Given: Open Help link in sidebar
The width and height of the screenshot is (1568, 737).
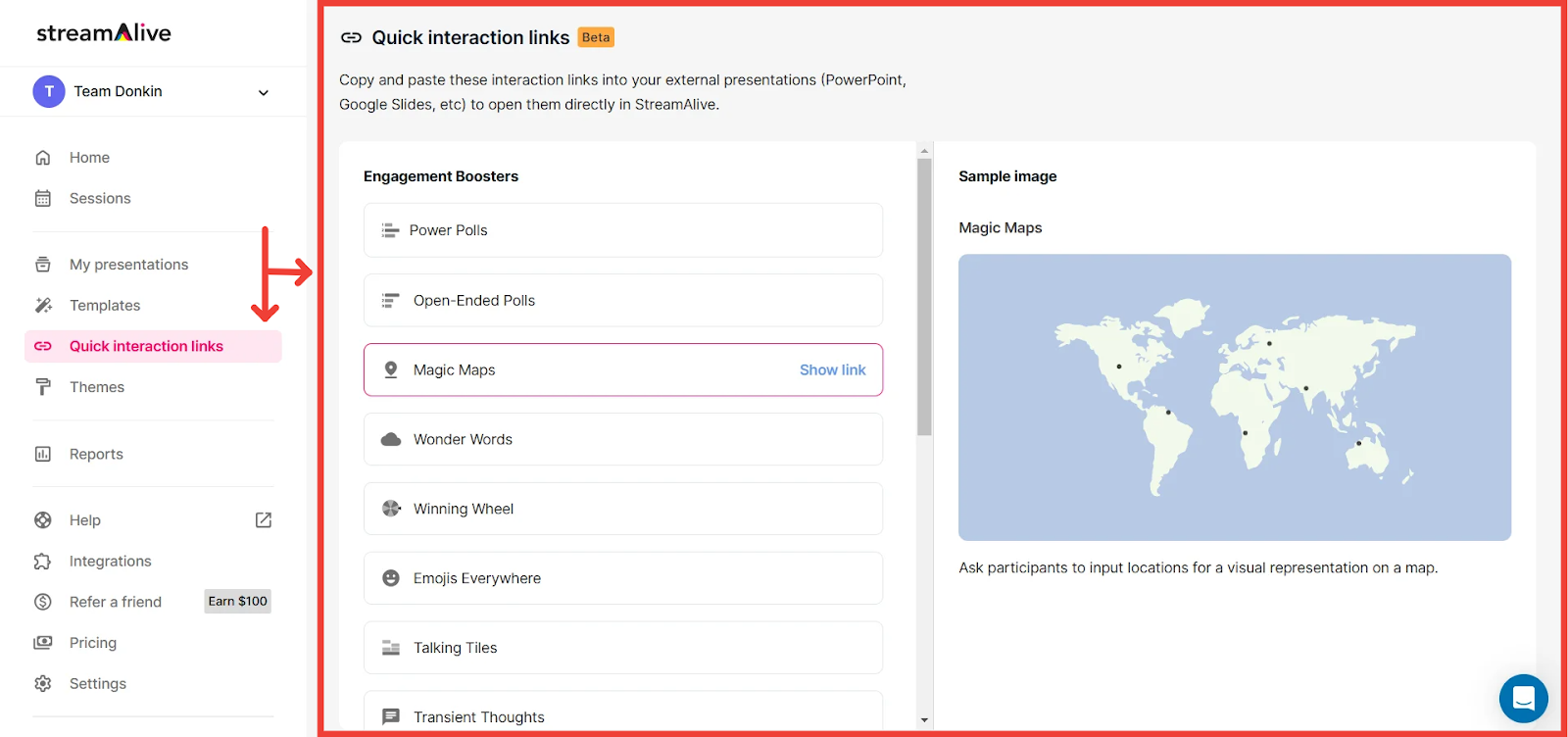Looking at the screenshot, I should click(x=85, y=520).
